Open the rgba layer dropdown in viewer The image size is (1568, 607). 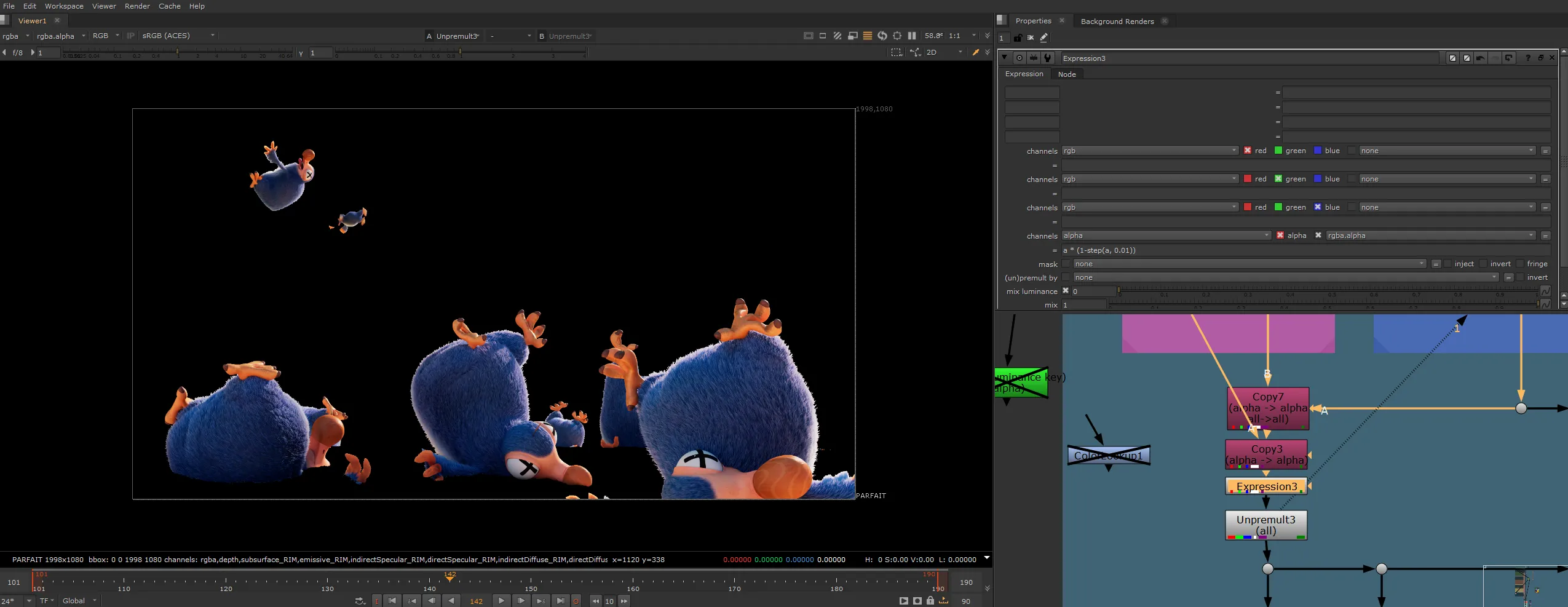(x=16, y=36)
